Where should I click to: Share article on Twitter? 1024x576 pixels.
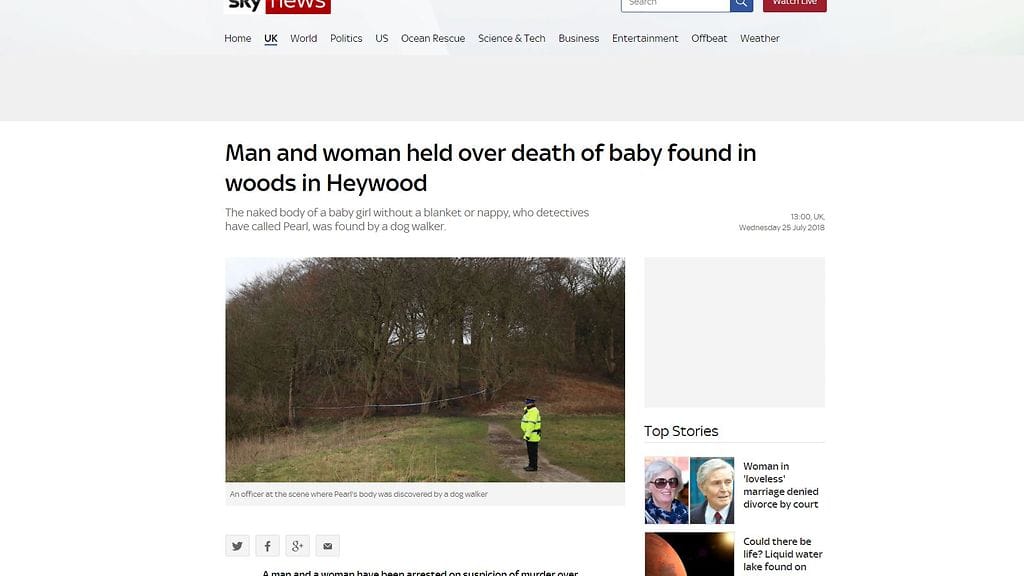point(237,545)
